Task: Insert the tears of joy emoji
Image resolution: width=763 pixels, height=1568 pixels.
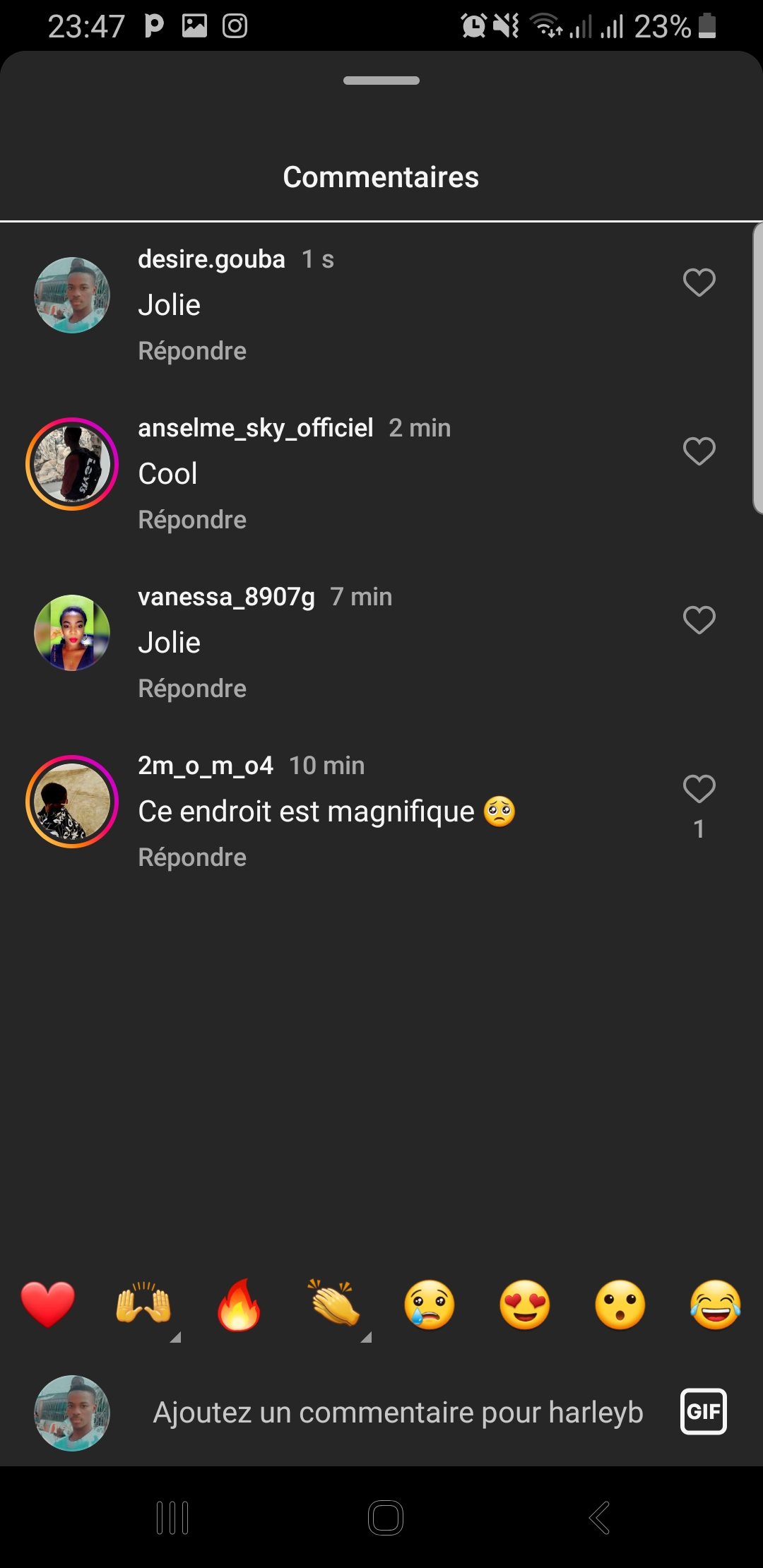Action: (716, 1305)
